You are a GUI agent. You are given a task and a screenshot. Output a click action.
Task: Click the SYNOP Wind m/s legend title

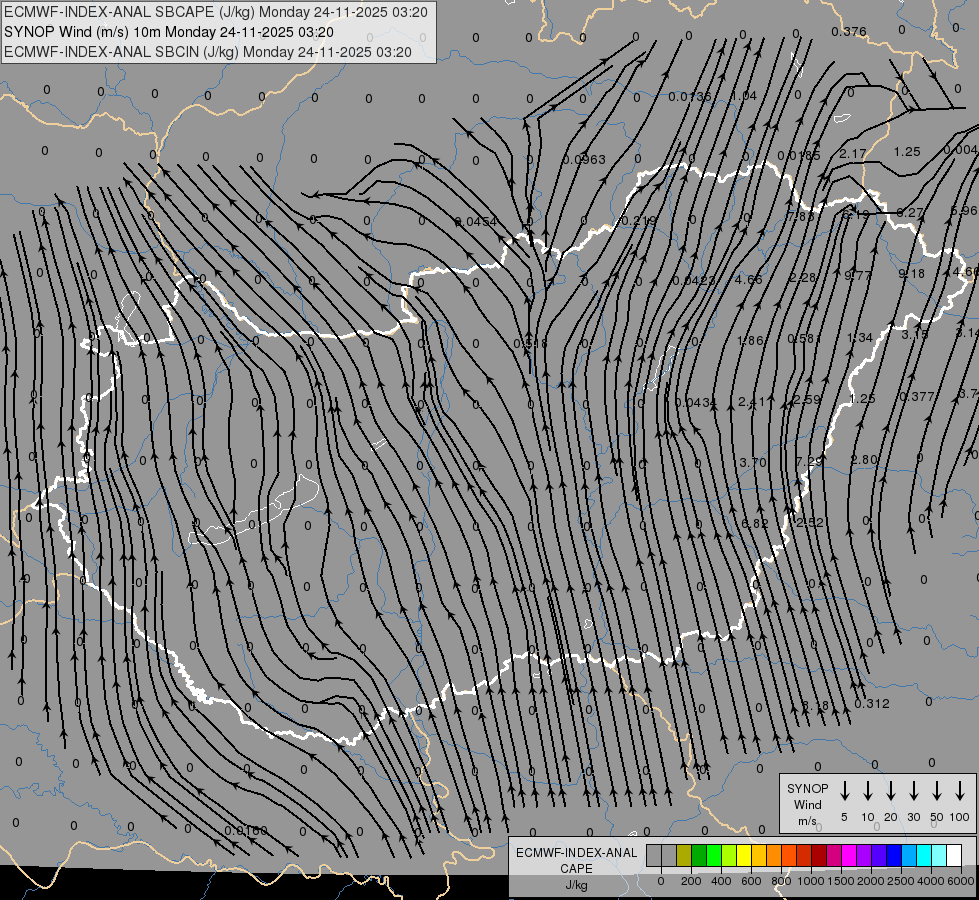pos(807,805)
